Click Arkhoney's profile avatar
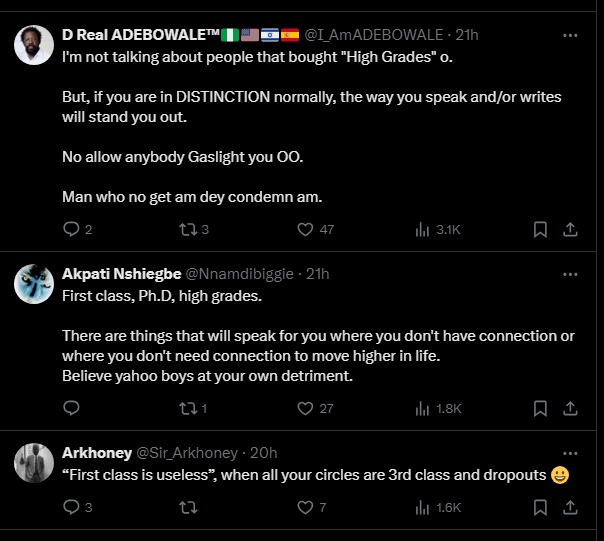This screenshot has height=541, width=604. [35, 464]
